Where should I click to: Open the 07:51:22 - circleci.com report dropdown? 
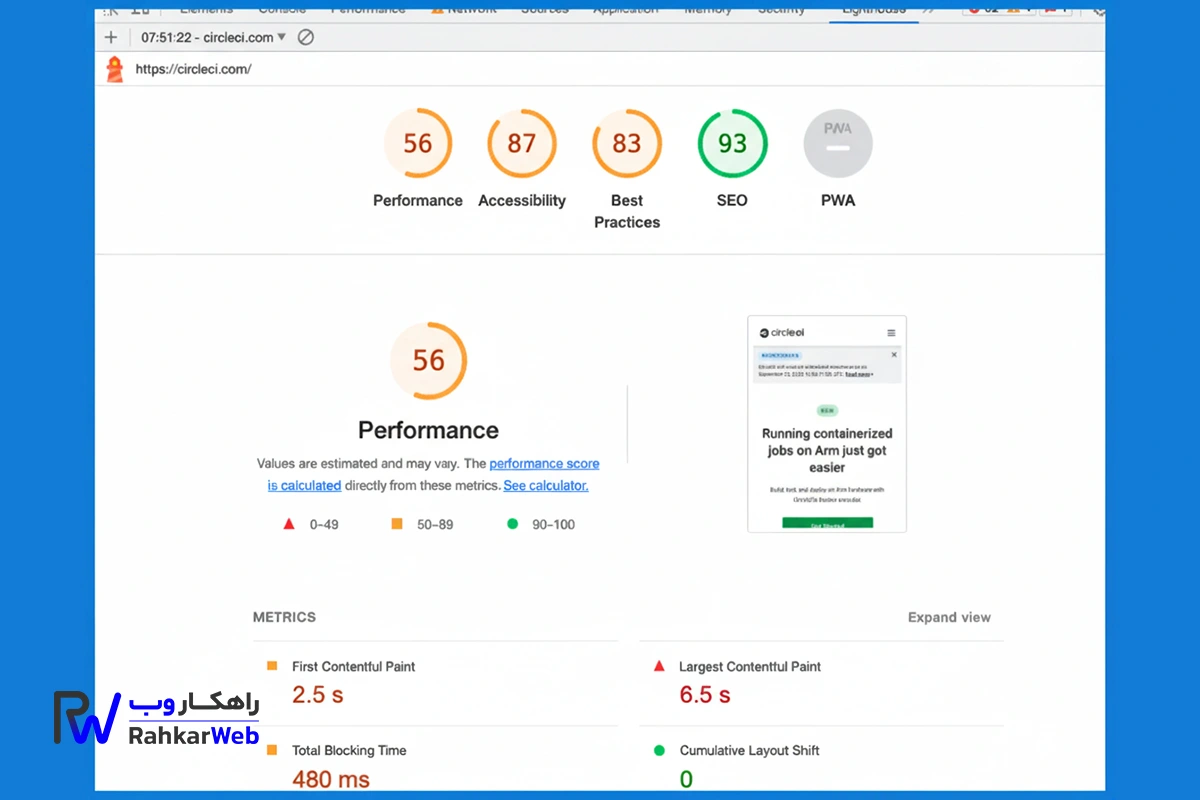tap(213, 37)
